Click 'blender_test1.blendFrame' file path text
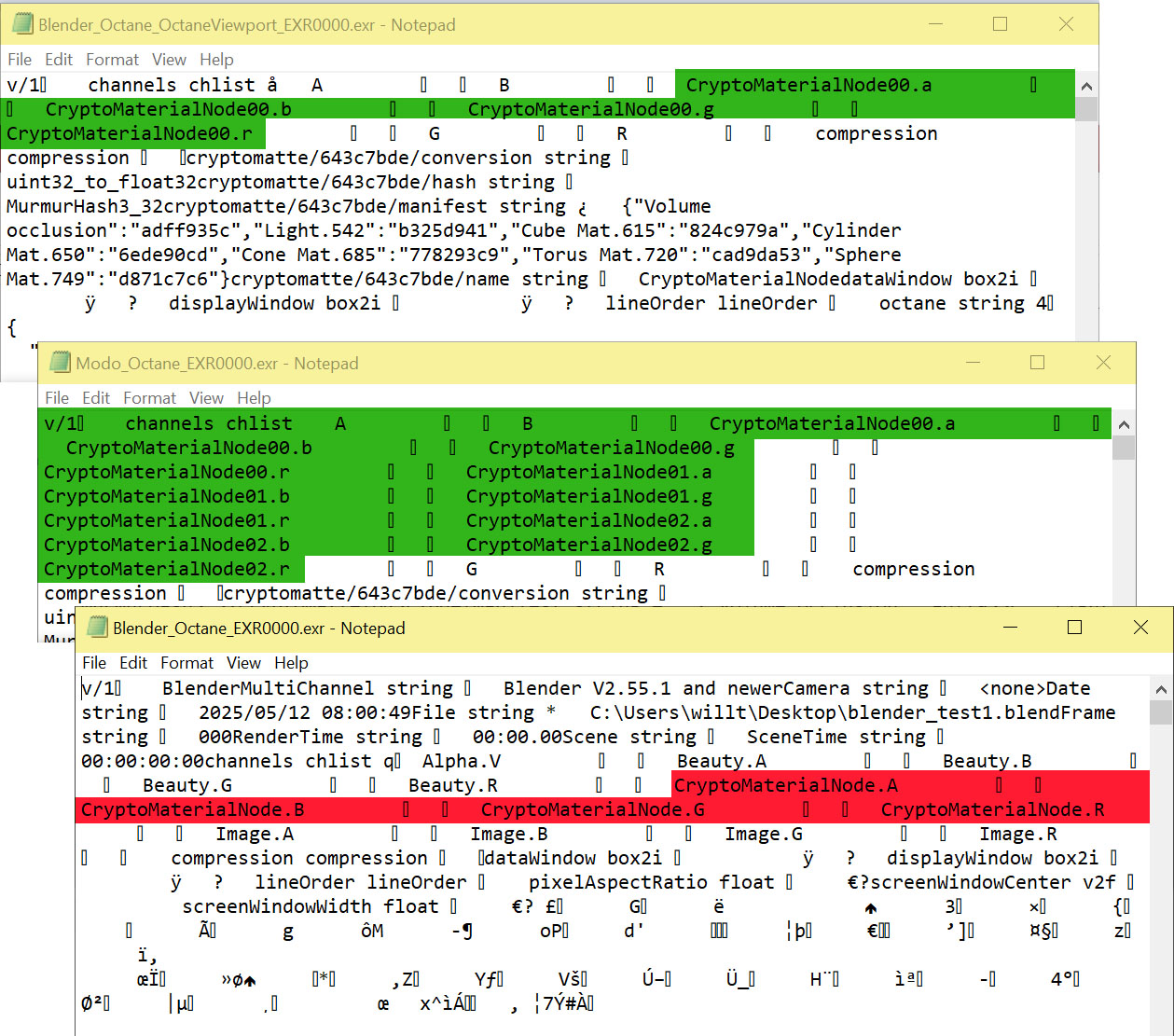1174x1036 pixels. (982, 712)
